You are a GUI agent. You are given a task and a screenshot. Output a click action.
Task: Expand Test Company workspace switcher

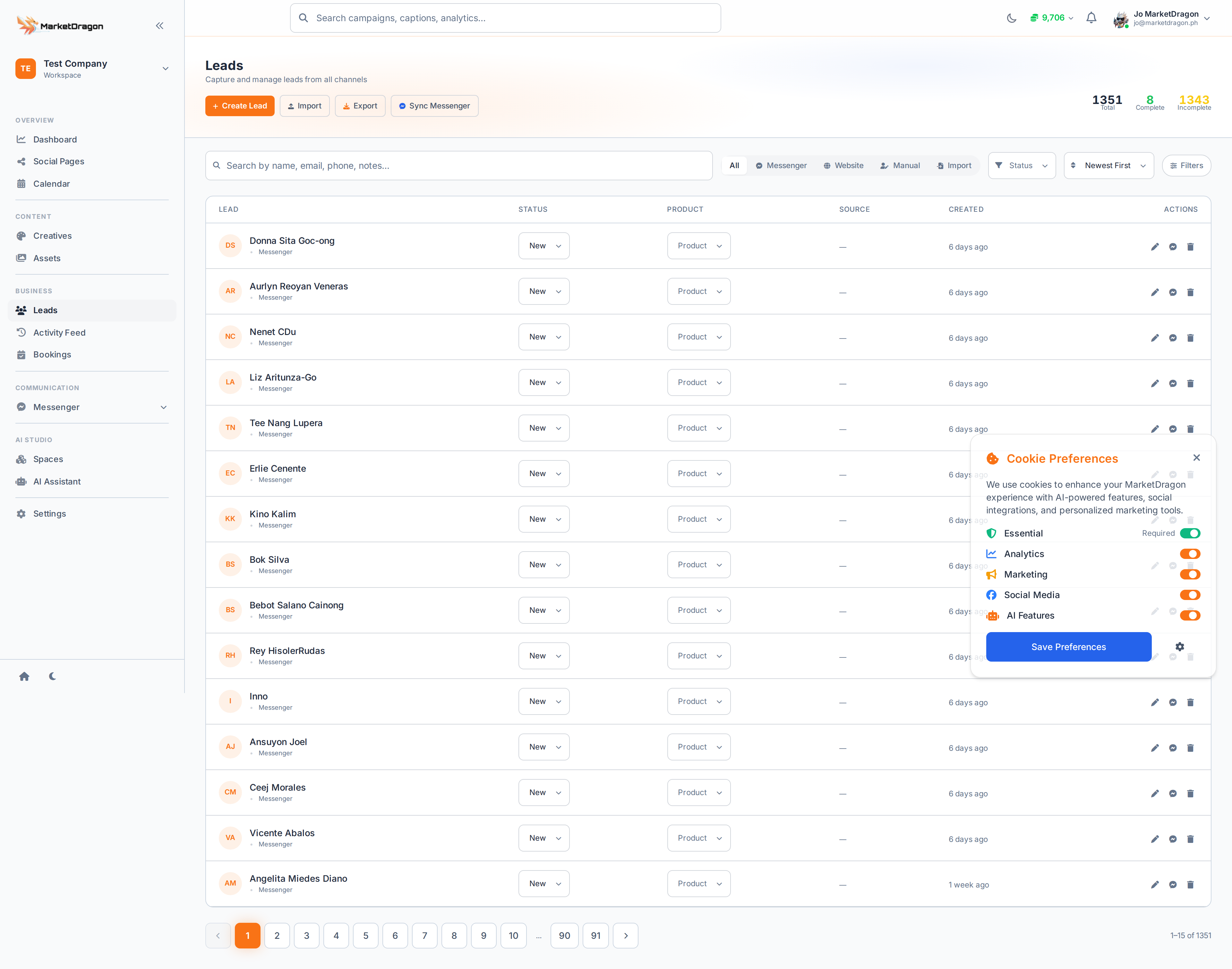pyautogui.click(x=92, y=69)
